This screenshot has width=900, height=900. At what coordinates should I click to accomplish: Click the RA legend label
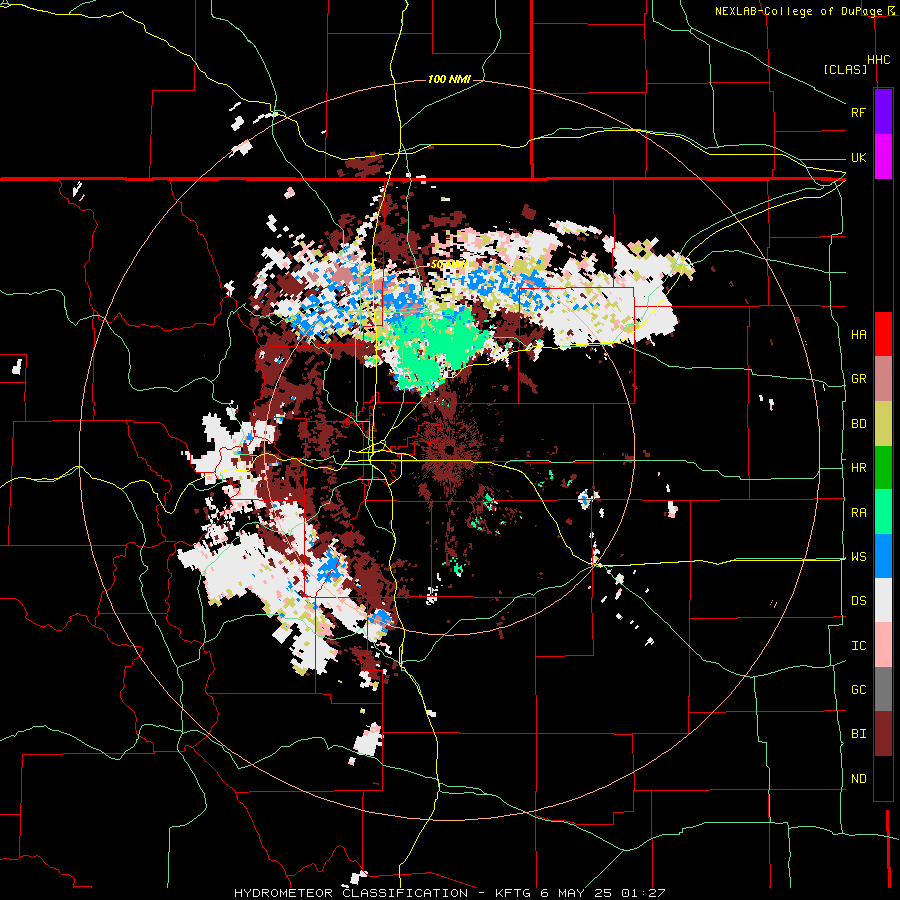tap(858, 513)
